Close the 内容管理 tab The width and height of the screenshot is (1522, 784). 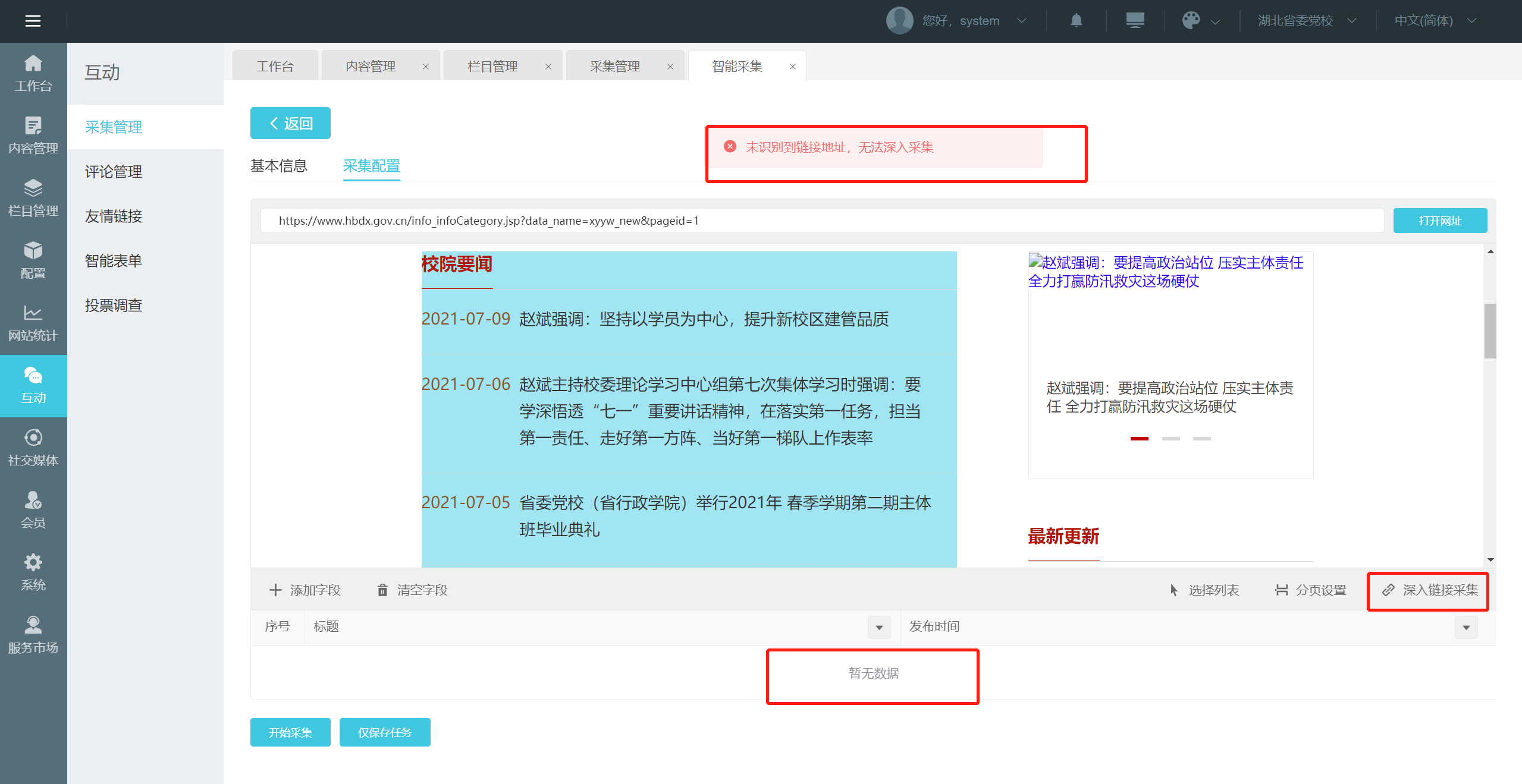[426, 67]
